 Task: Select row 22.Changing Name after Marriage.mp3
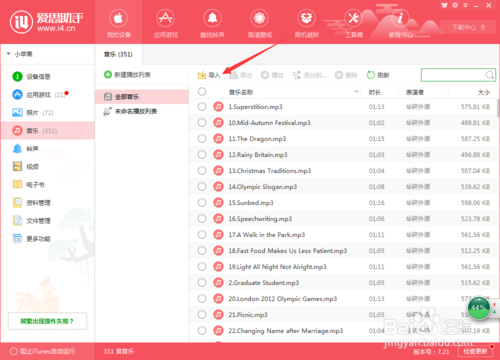(343, 331)
